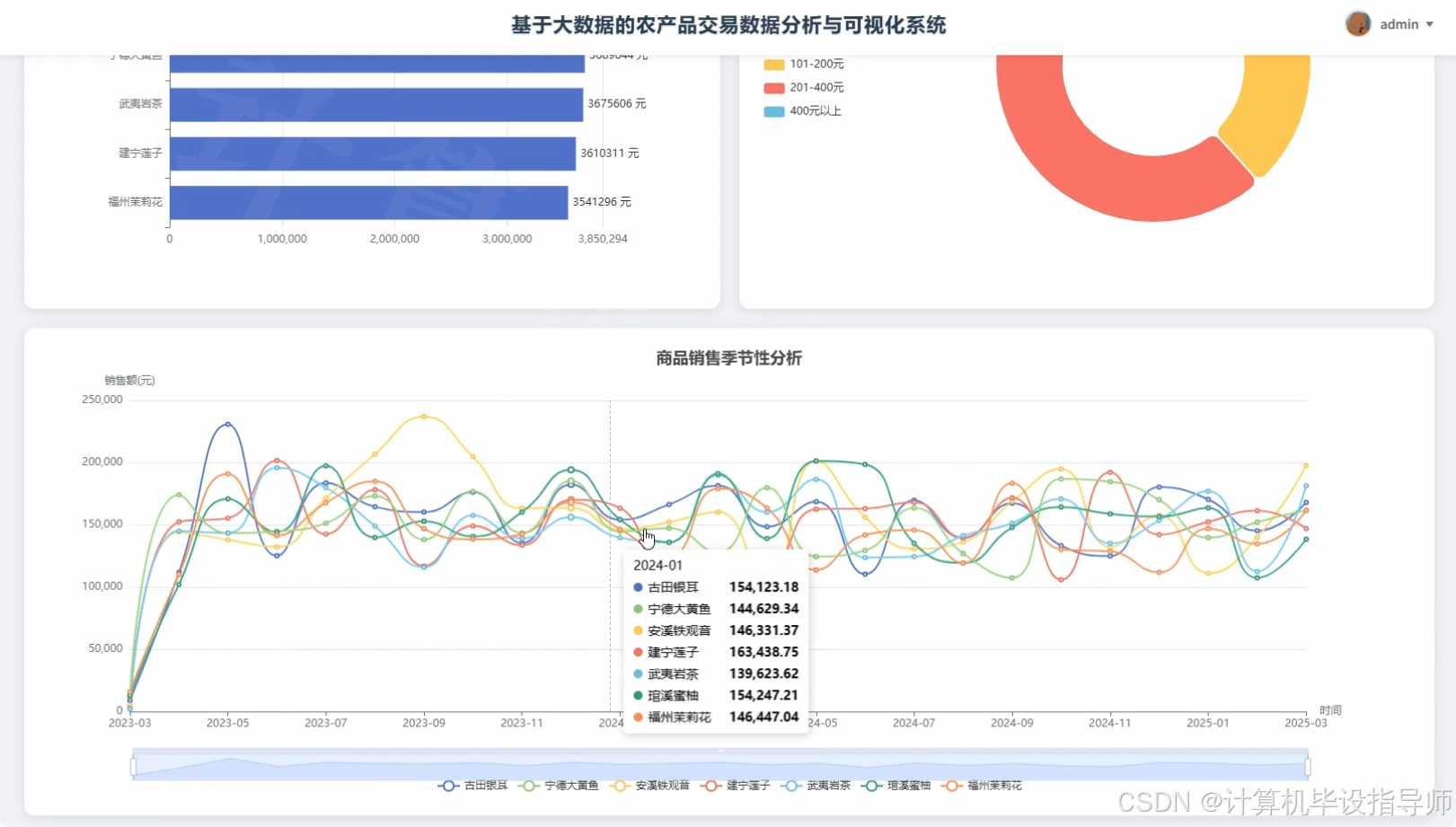Click the 3,850,294 axis label in bar chart

[603, 239]
